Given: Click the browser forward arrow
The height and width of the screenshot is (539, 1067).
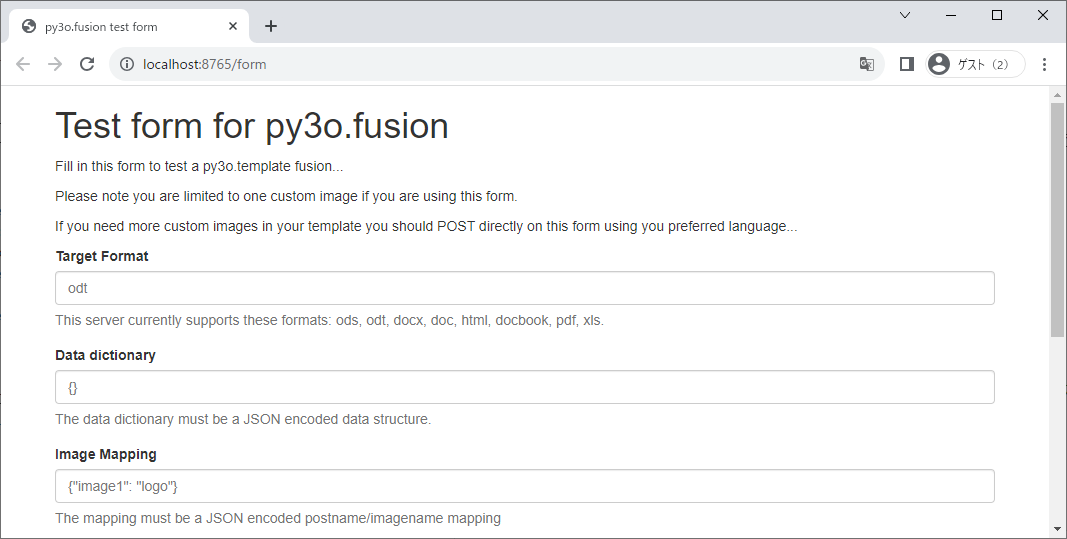Looking at the screenshot, I should (x=55, y=64).
